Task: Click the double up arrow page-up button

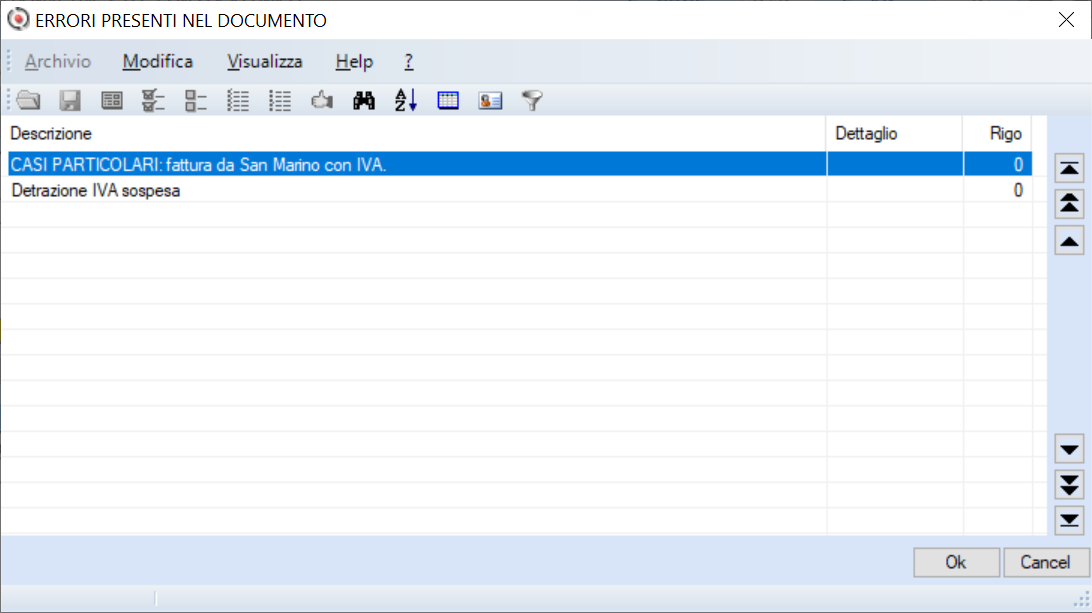Action: pyautogui.click(x=1069, y=204)
